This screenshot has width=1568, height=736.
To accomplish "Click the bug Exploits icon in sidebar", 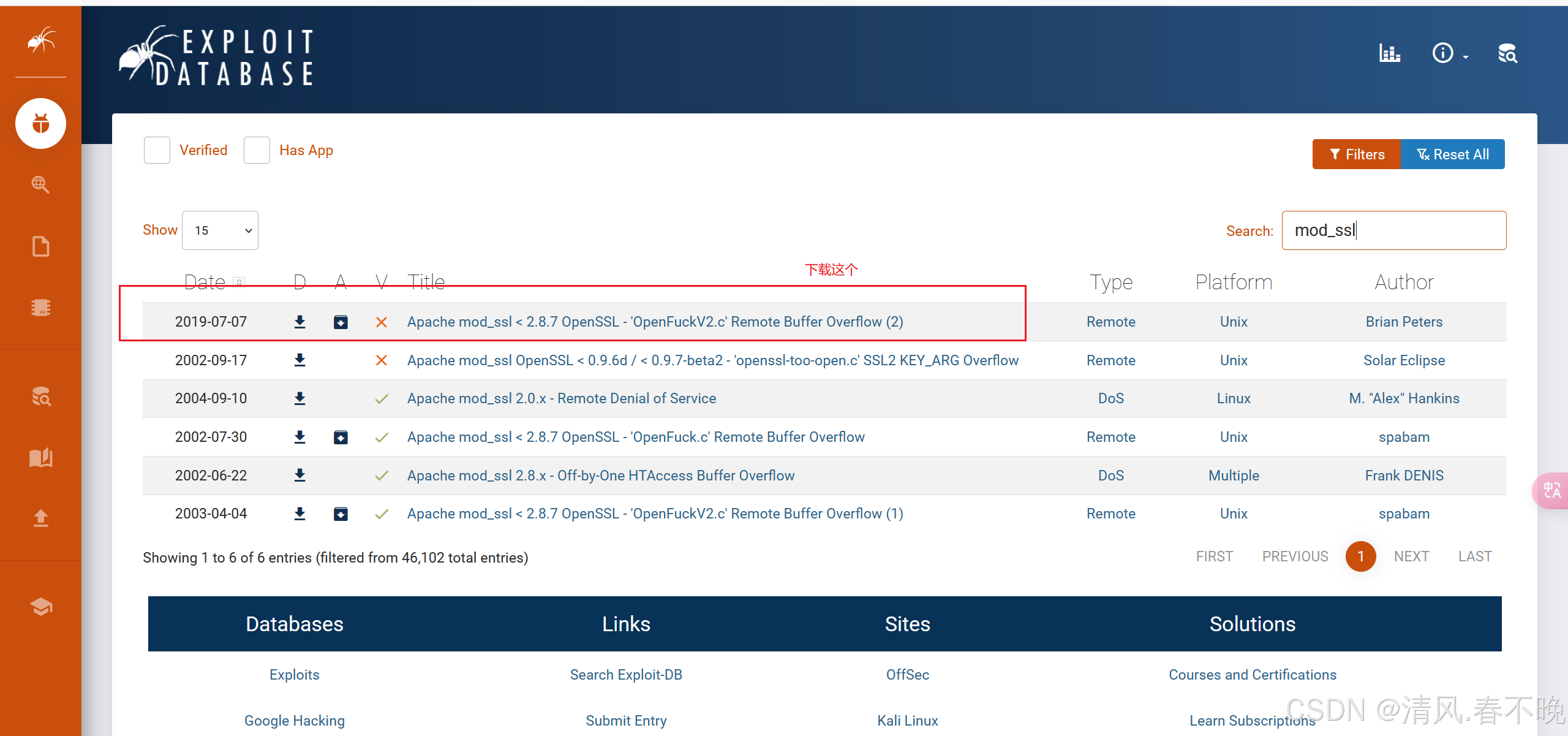I will coord(40,124).
